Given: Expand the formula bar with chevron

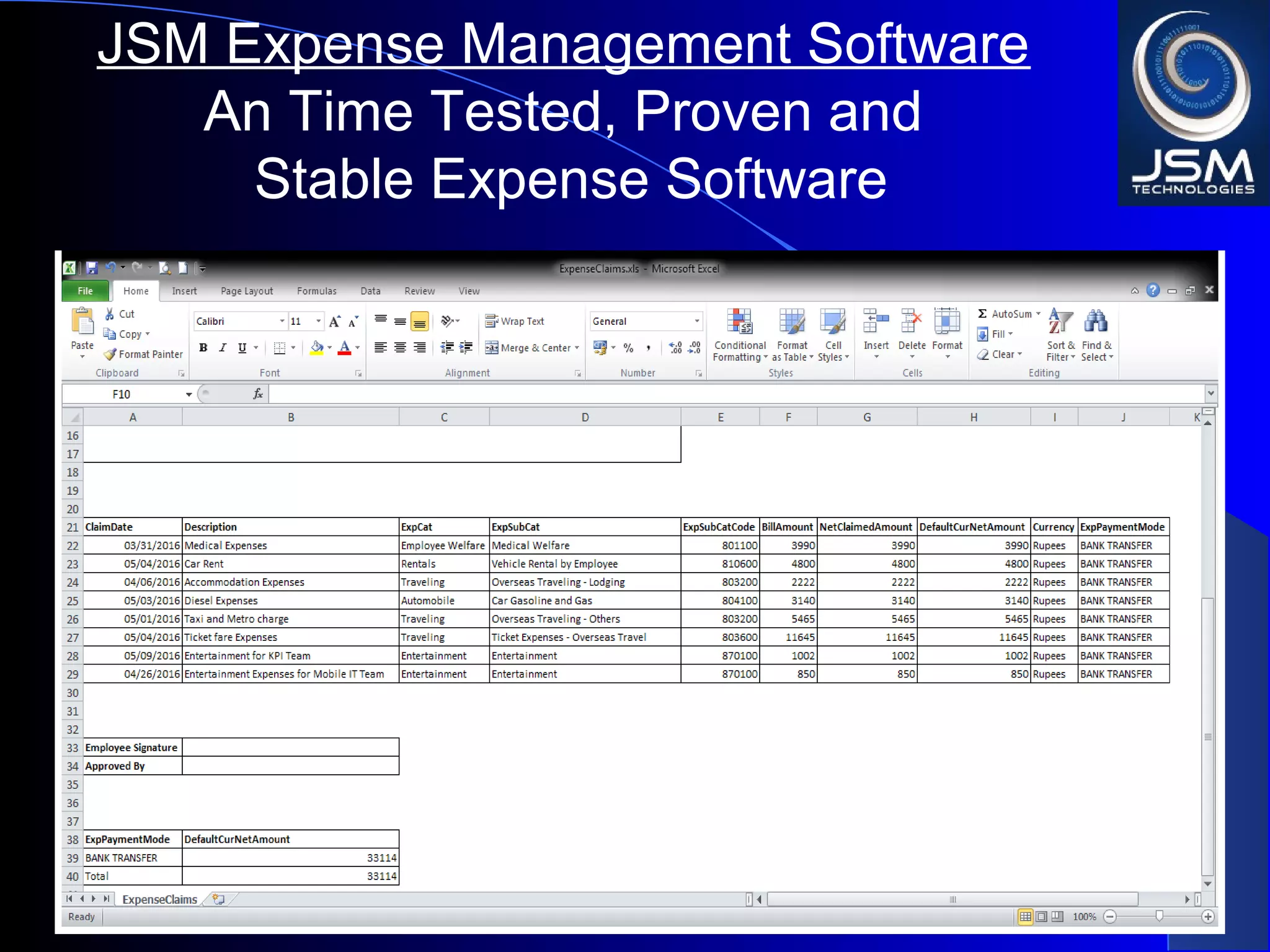Looking at the screenshot, I should (1210, 394).
